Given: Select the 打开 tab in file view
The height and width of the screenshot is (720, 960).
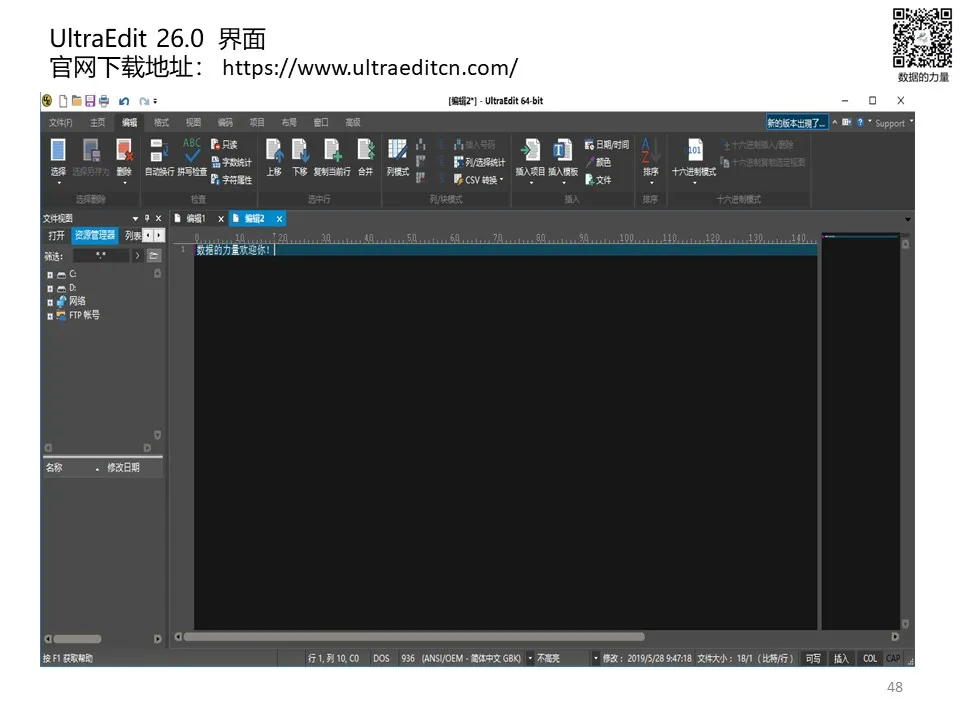Looking at the screenshot, I should (56, 235).
